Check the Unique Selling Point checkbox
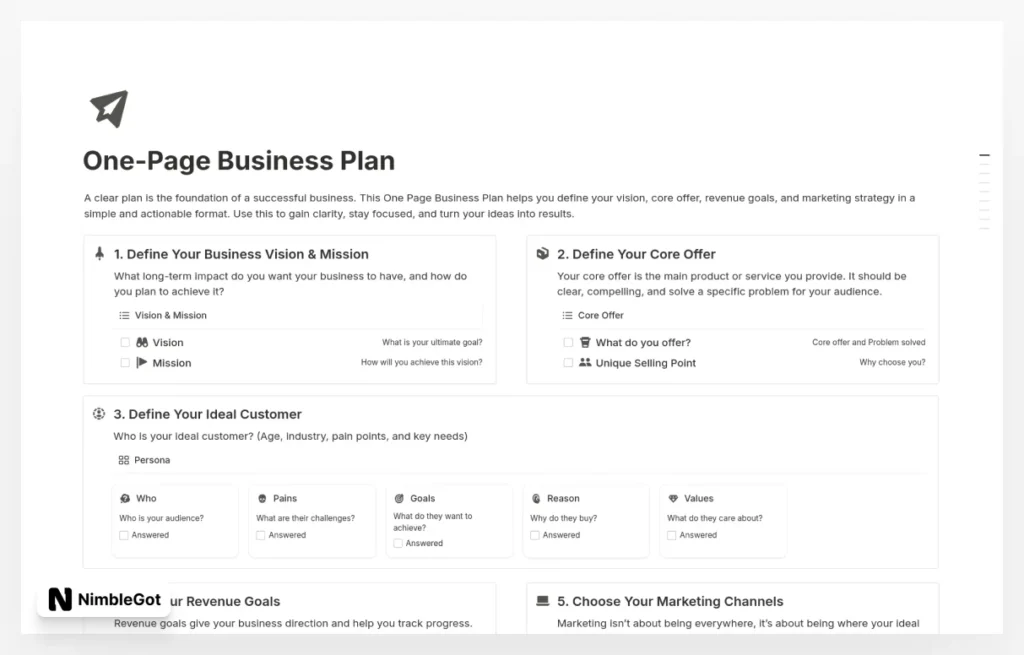 point(568,363)
